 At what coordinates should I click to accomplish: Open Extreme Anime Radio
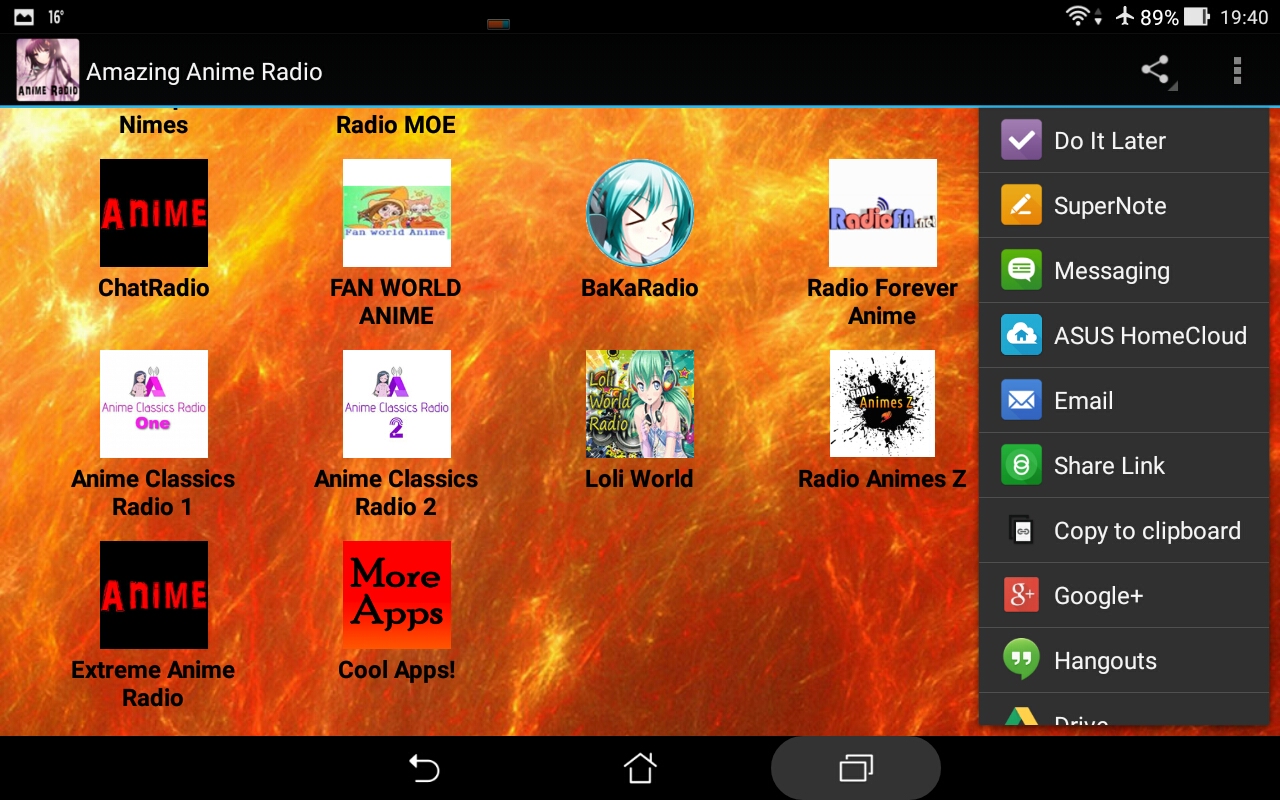click(x=153, y=594)
